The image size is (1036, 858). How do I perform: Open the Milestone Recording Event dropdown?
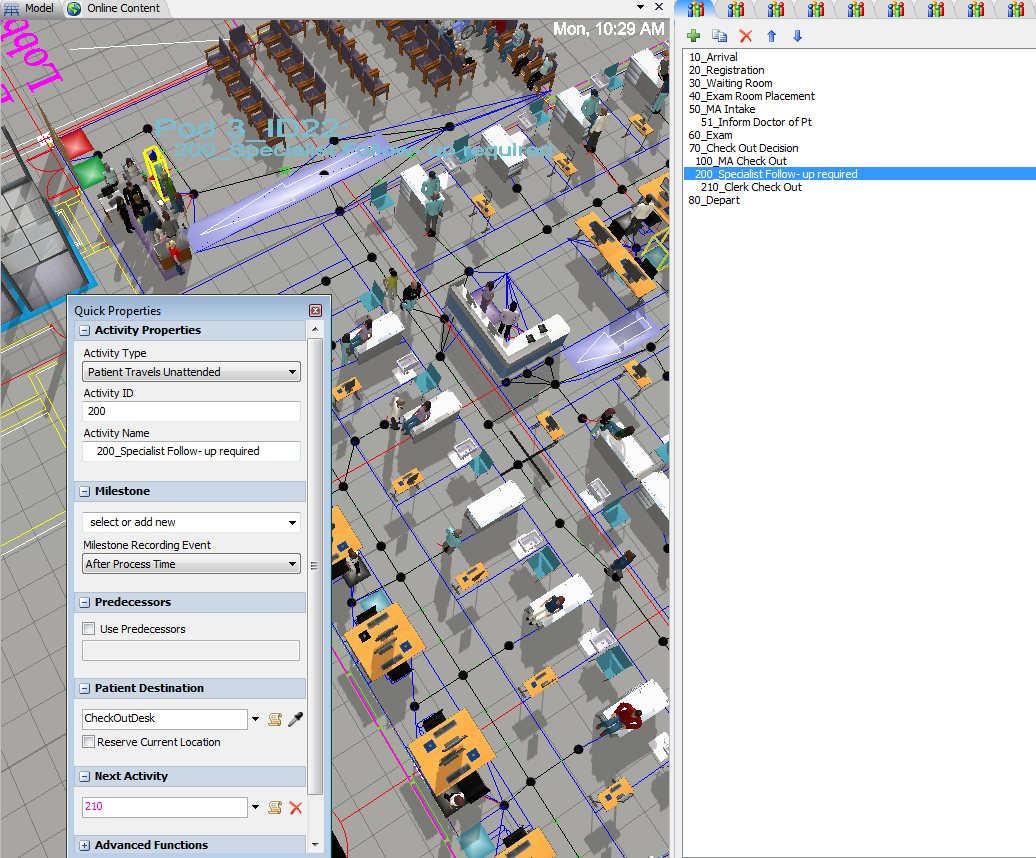191,564
